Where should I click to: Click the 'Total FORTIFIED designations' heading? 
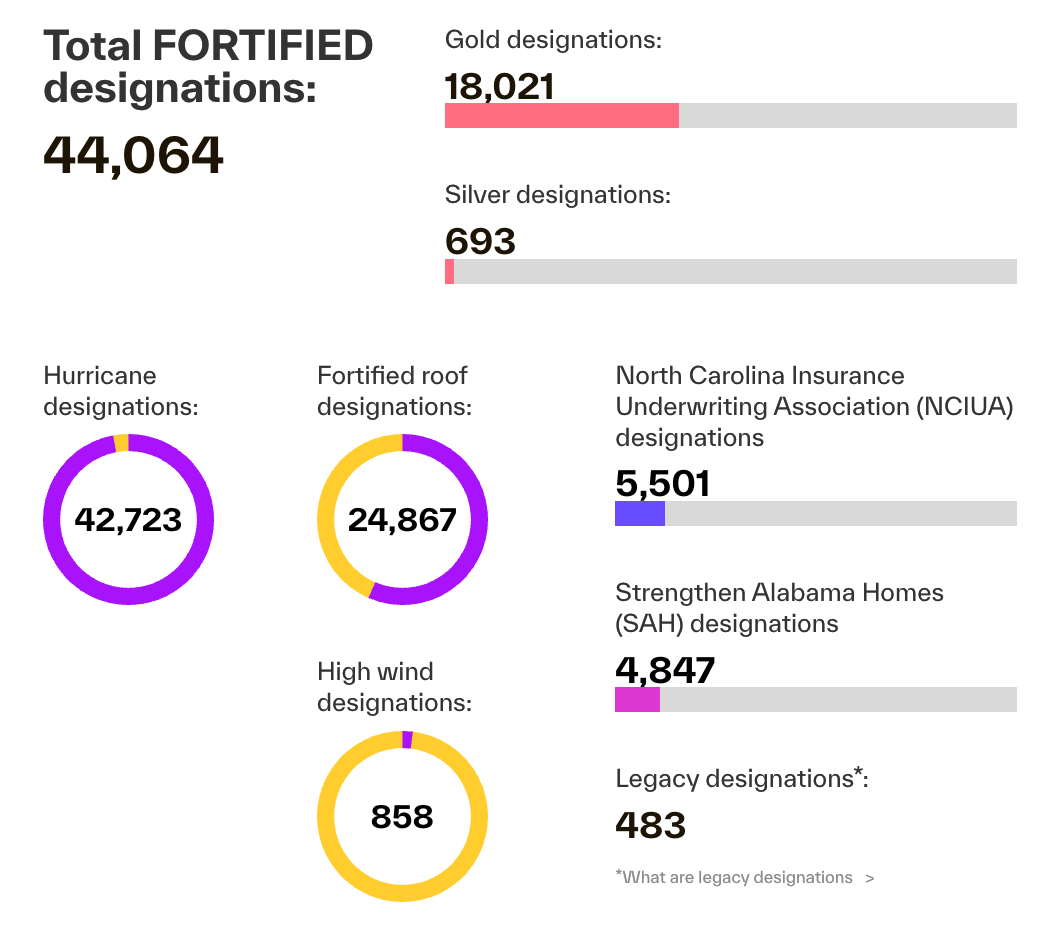tap(208, 66)
